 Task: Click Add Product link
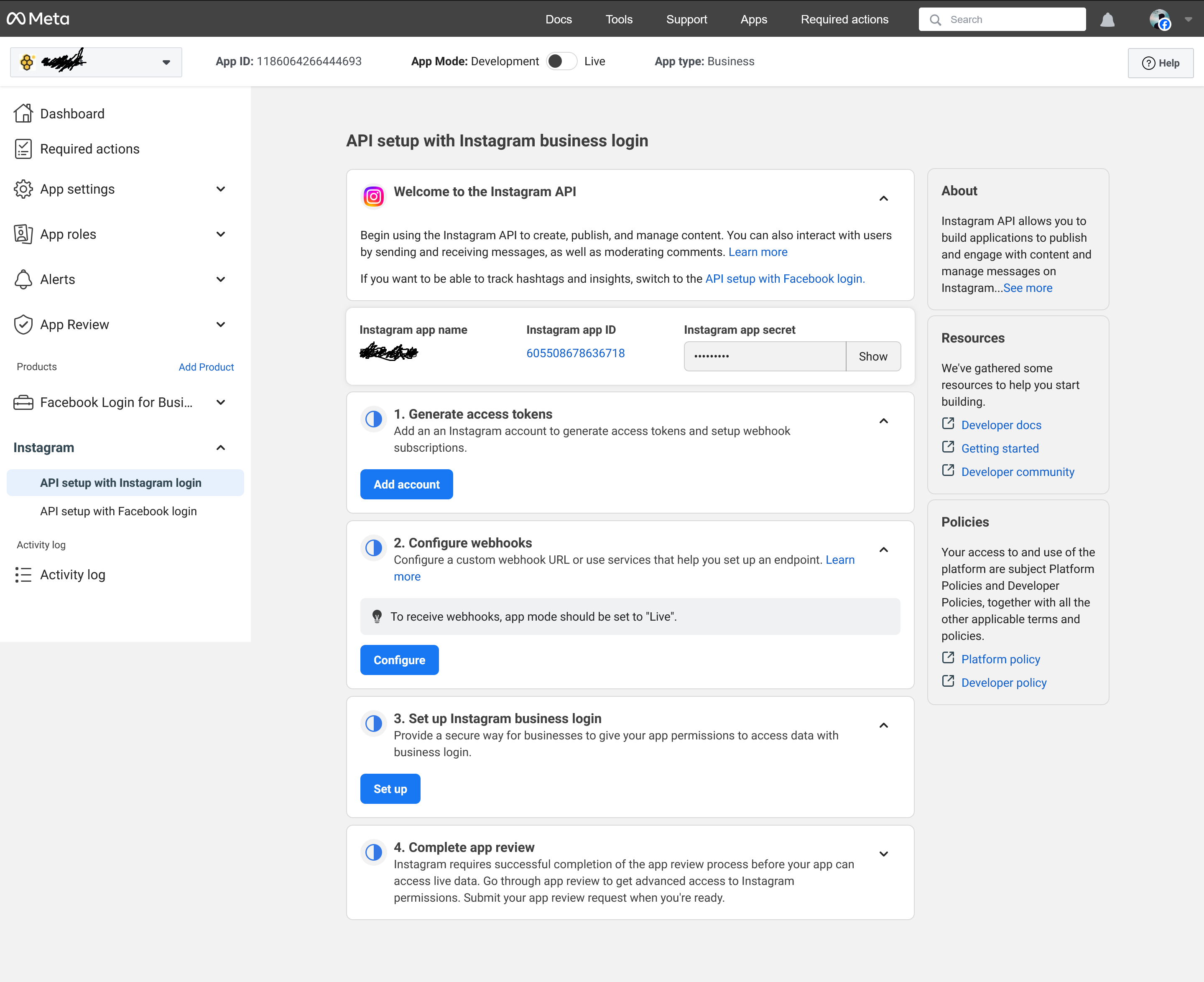(206, 367)
